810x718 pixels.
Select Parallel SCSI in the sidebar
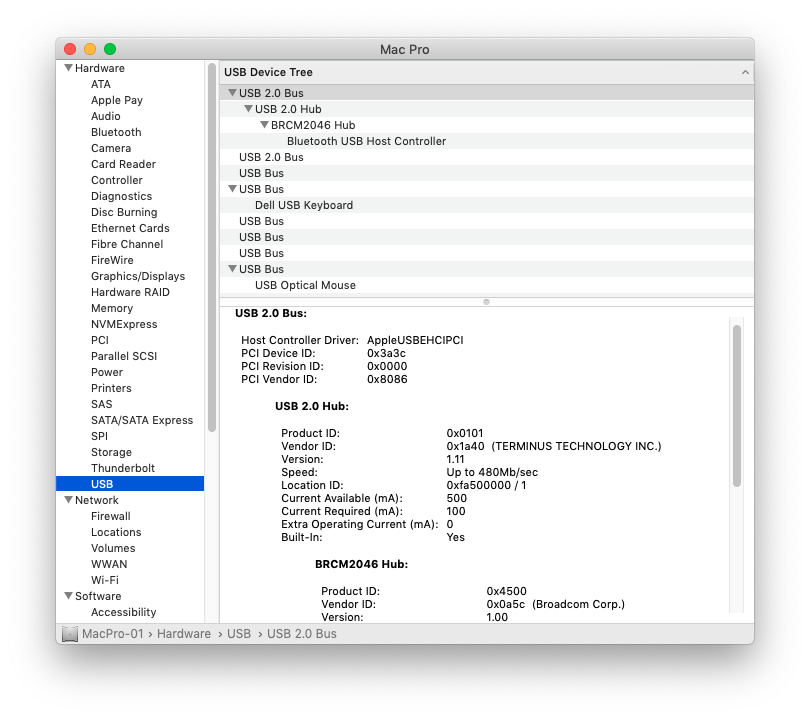coord(124,356)
